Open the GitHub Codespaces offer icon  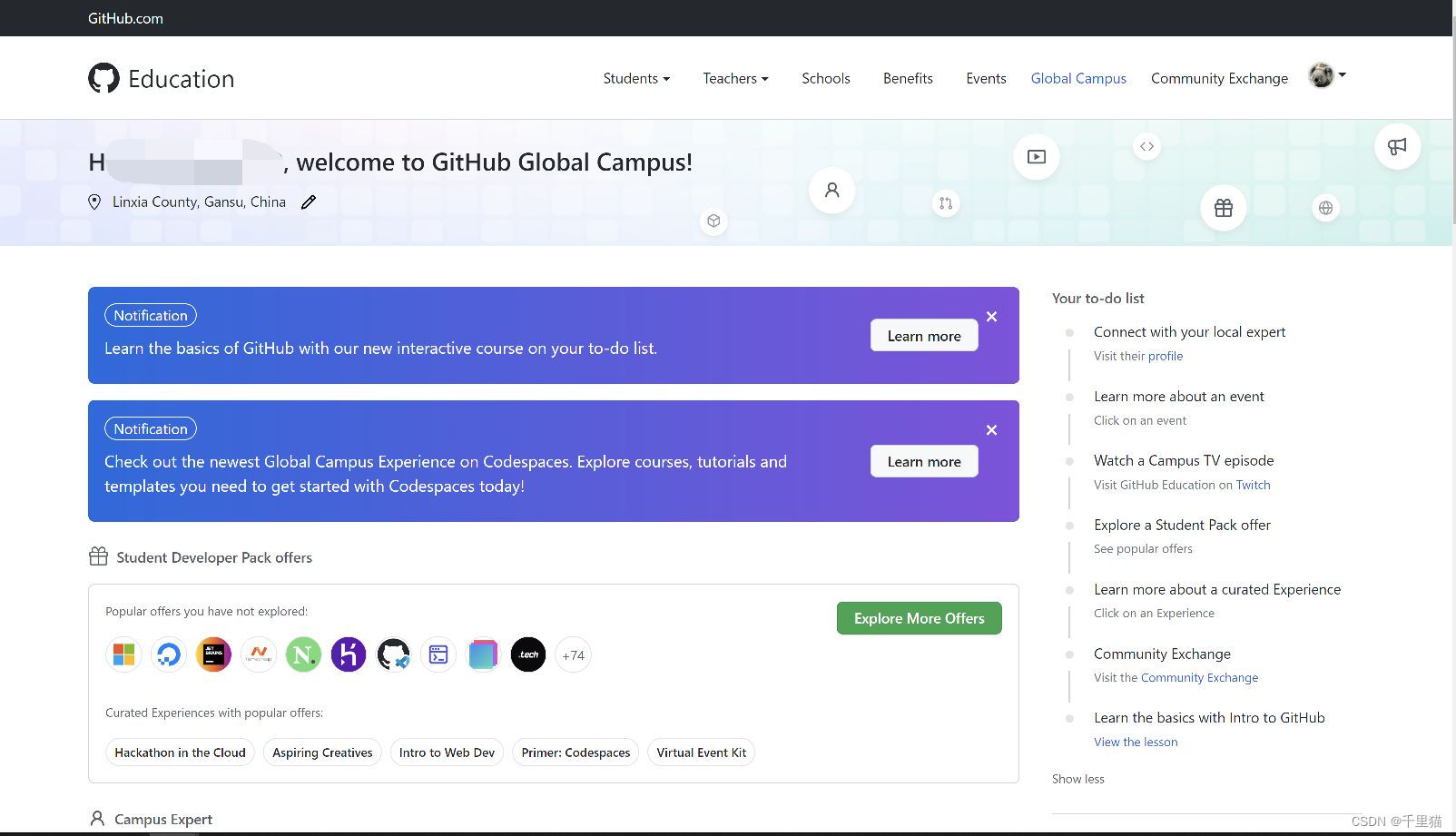[393, 654]
